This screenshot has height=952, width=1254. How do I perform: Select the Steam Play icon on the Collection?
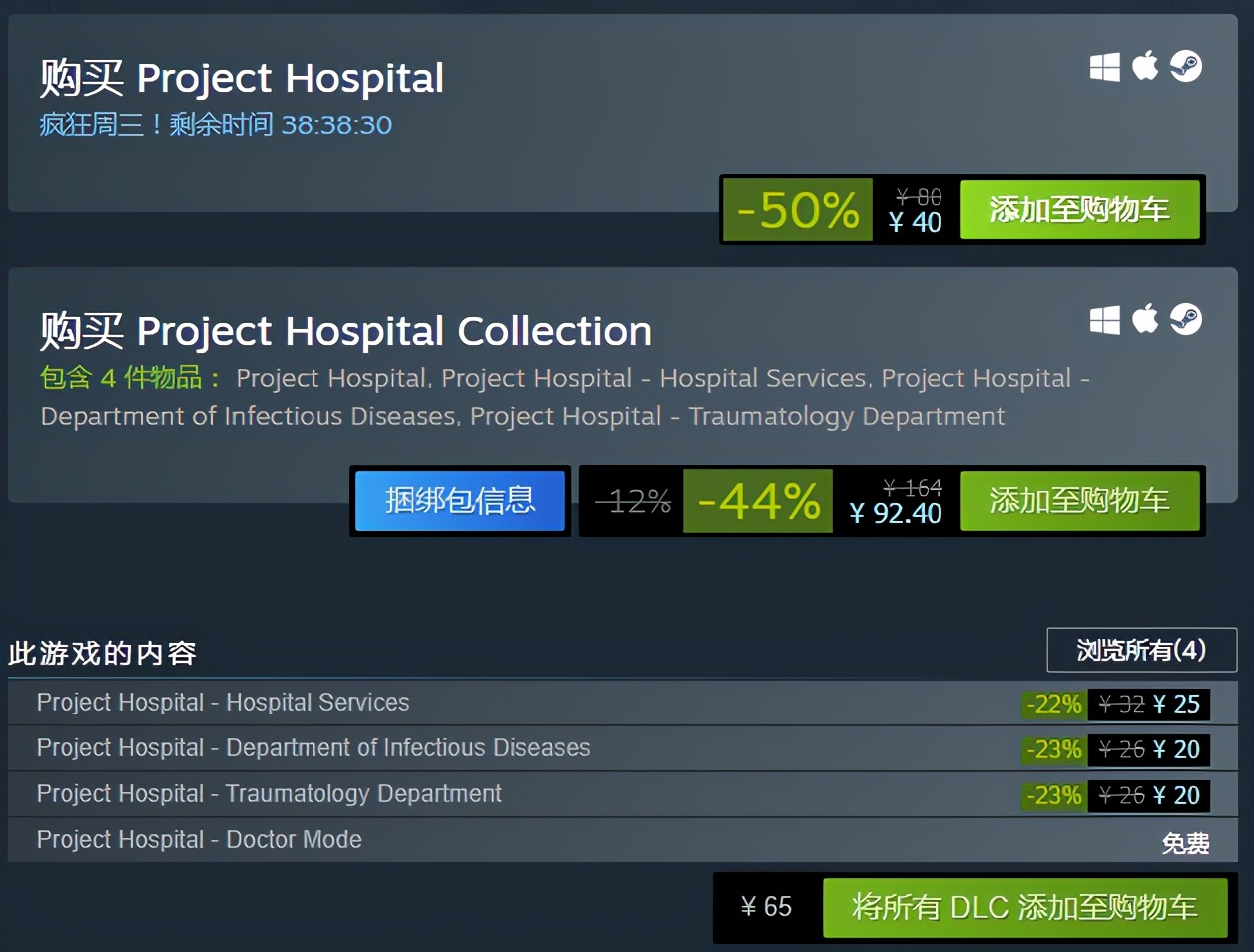coord(1187,319)
